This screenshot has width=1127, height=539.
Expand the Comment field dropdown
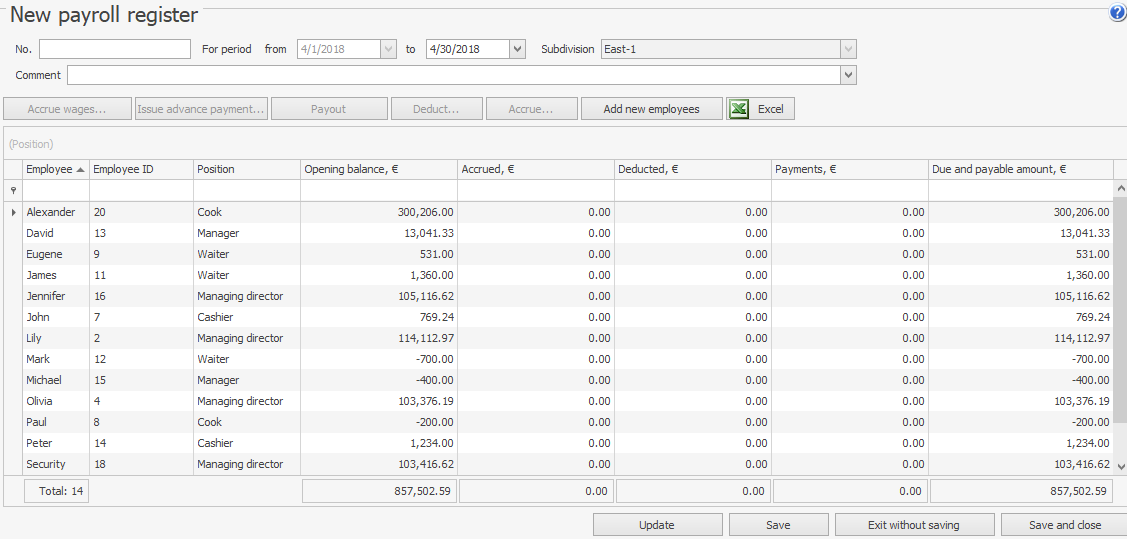pos(848,75)
